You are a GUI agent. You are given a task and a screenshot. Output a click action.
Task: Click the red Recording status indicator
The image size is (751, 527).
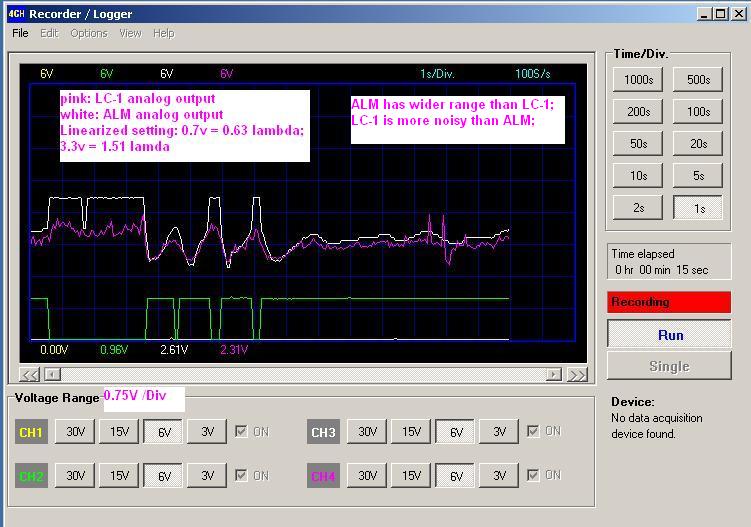coord(668,302)
